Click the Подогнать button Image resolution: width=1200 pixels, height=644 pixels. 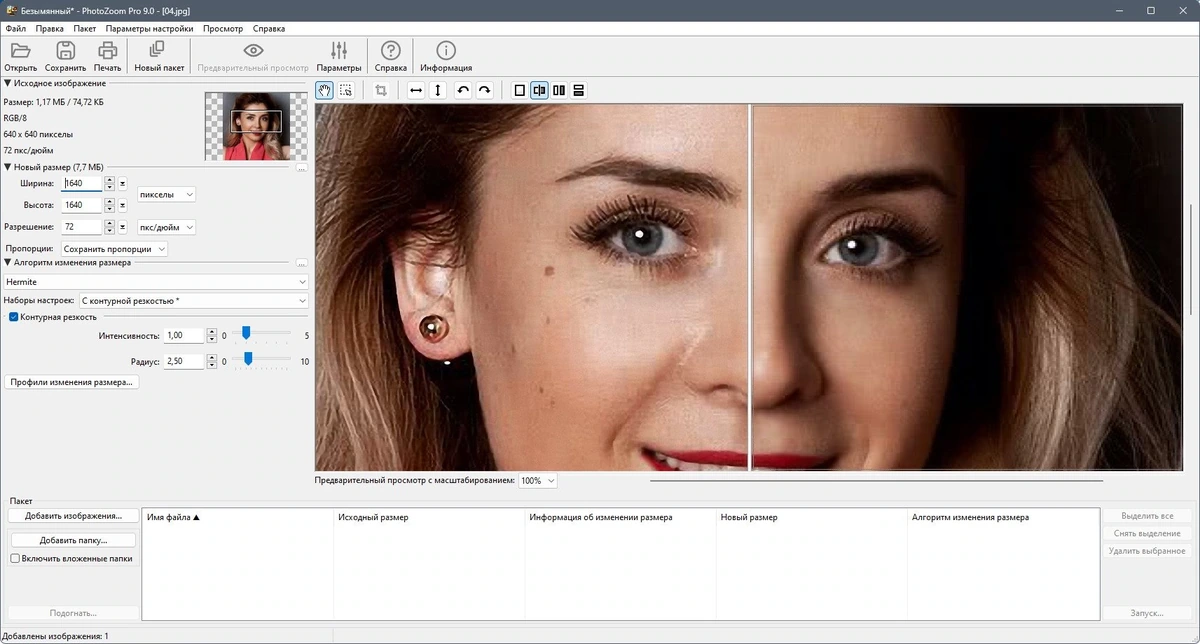coord(73,613)
